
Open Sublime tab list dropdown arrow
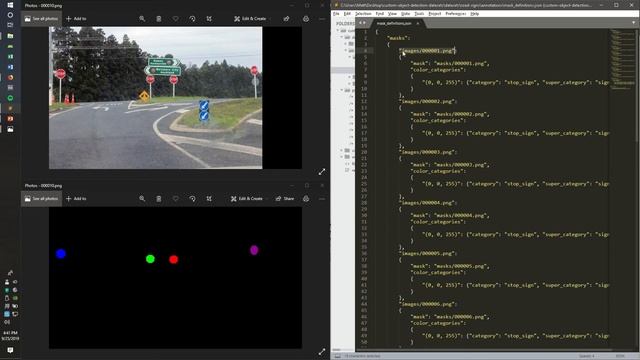click(633, 23)
